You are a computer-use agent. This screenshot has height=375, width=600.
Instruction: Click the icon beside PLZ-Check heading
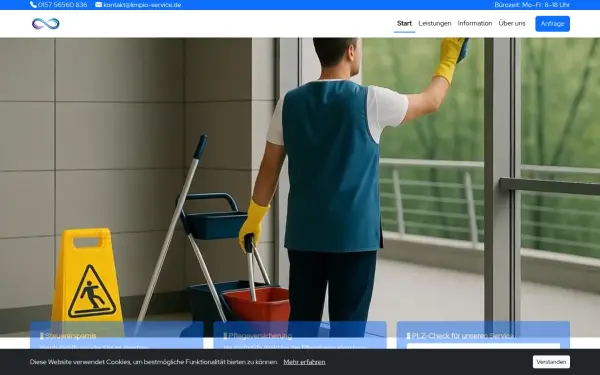point(408,336)
